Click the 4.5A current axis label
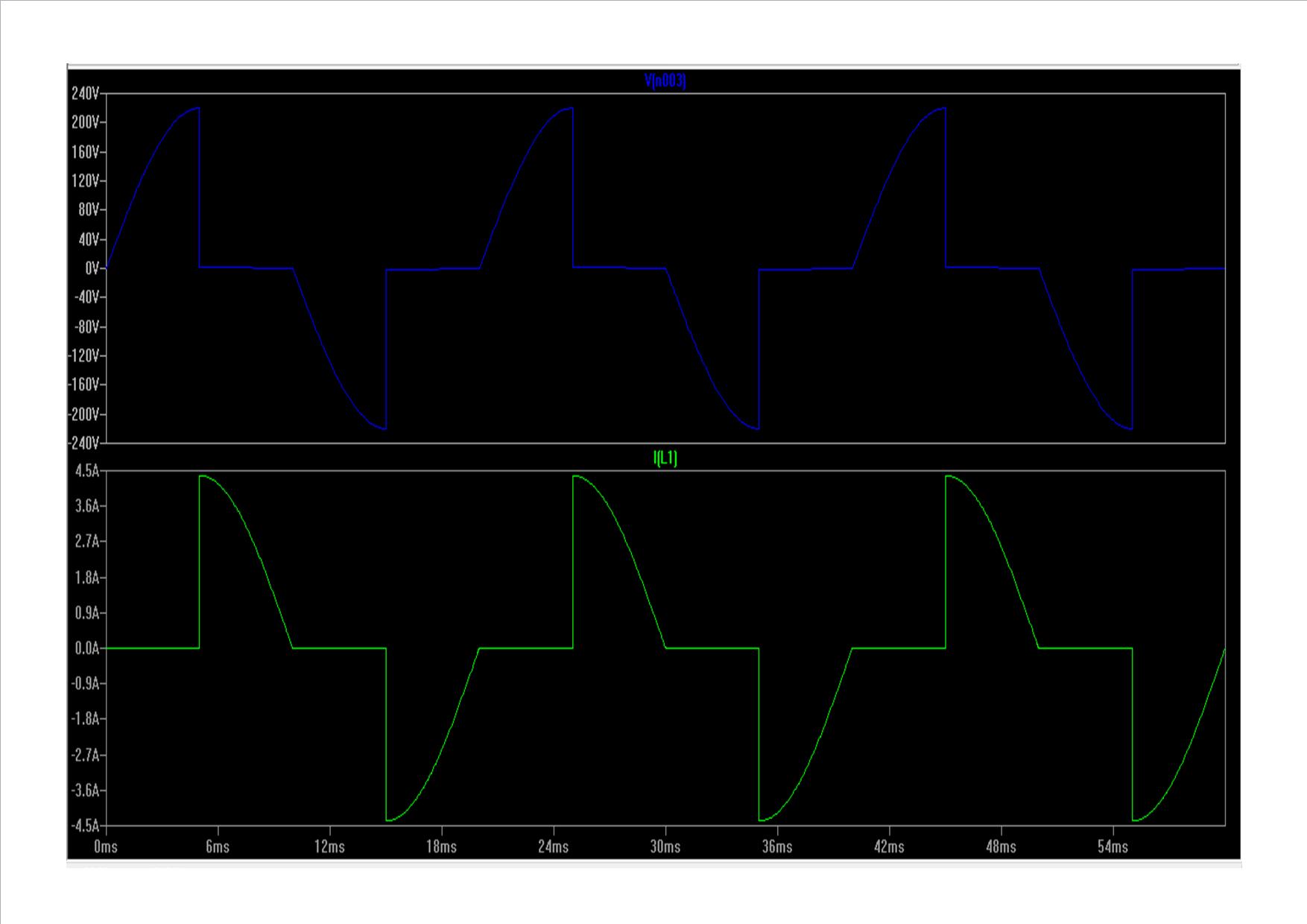1307x924 pixels. 86,471
